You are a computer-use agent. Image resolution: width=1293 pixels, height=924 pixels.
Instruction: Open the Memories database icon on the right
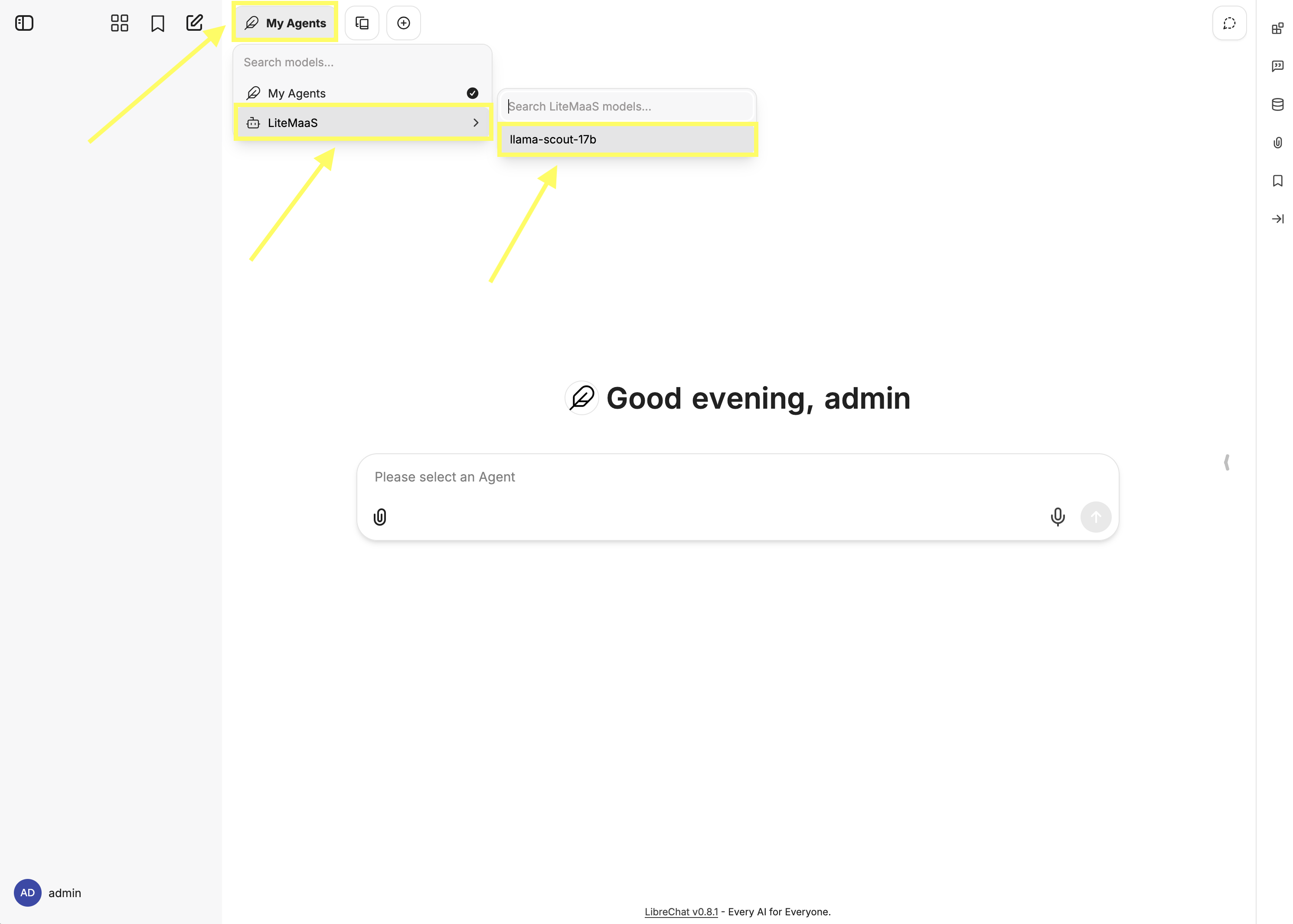coord(1278,104)
